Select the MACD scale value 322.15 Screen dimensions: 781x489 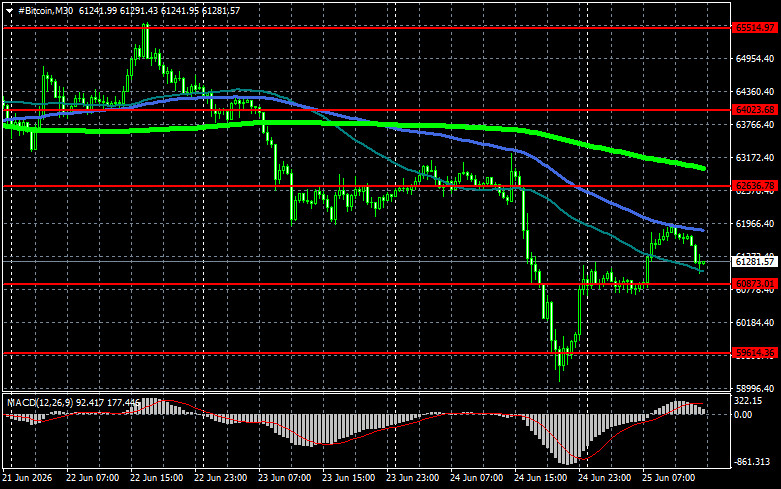click(749, 400)
